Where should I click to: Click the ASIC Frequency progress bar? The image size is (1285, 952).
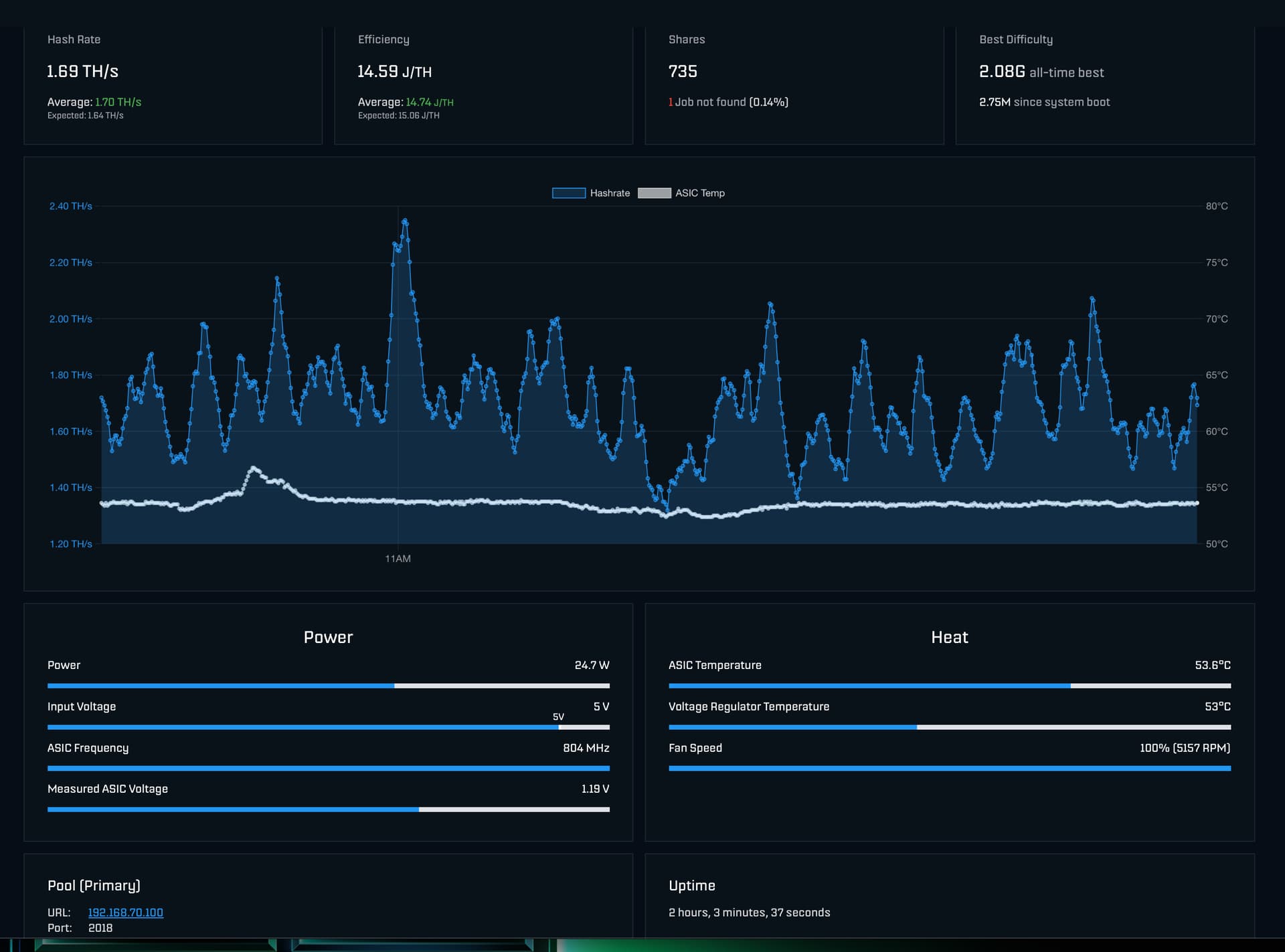coord(328,768)
